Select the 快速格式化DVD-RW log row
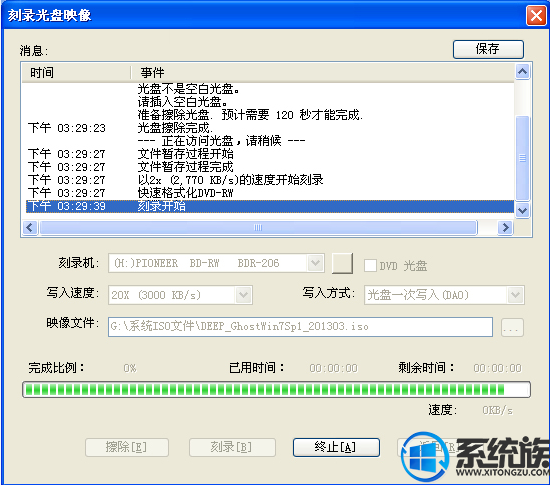This screenshot has width=550, height=485. (270, 193)
